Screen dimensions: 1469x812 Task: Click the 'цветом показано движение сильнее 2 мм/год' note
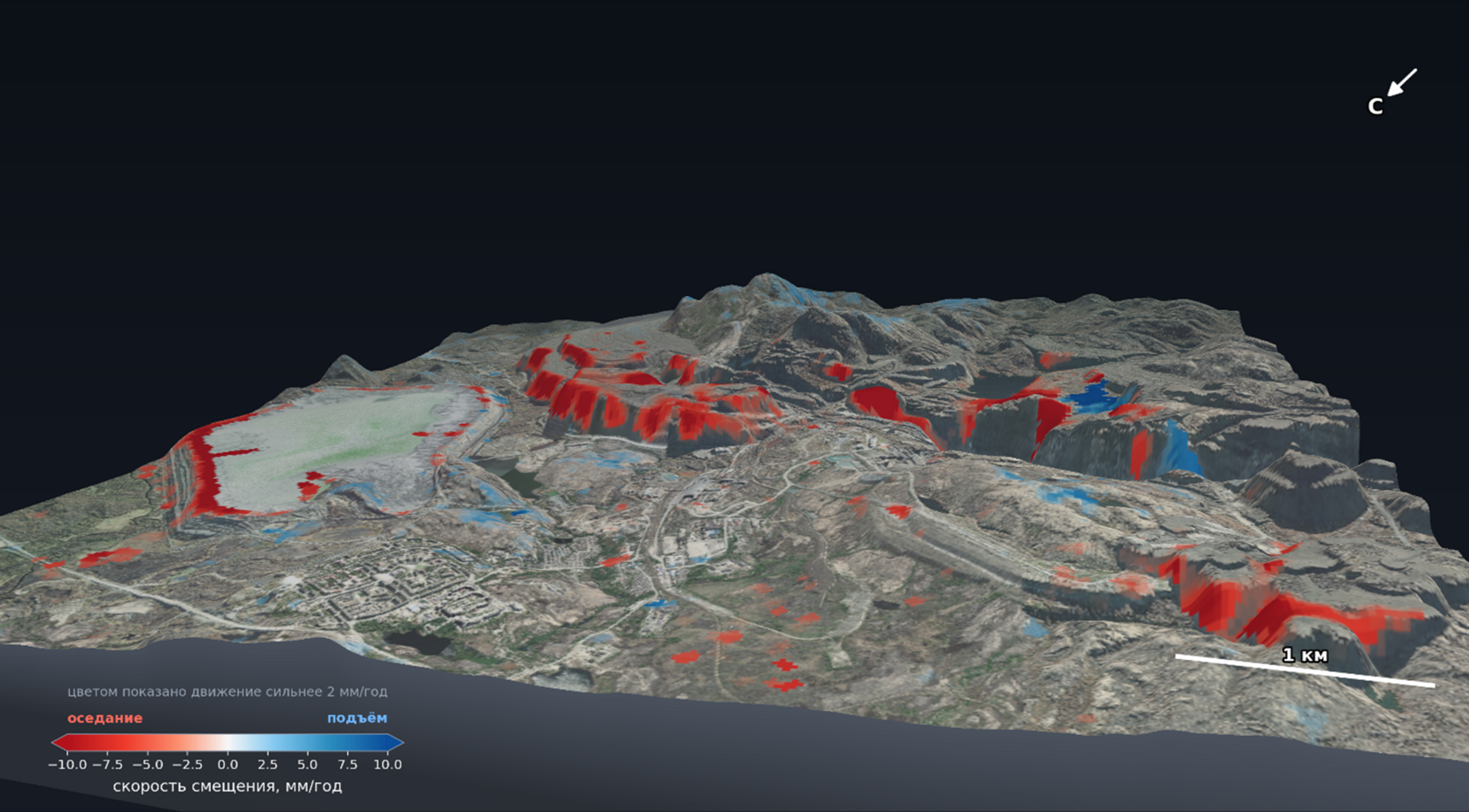pos(227,691)
